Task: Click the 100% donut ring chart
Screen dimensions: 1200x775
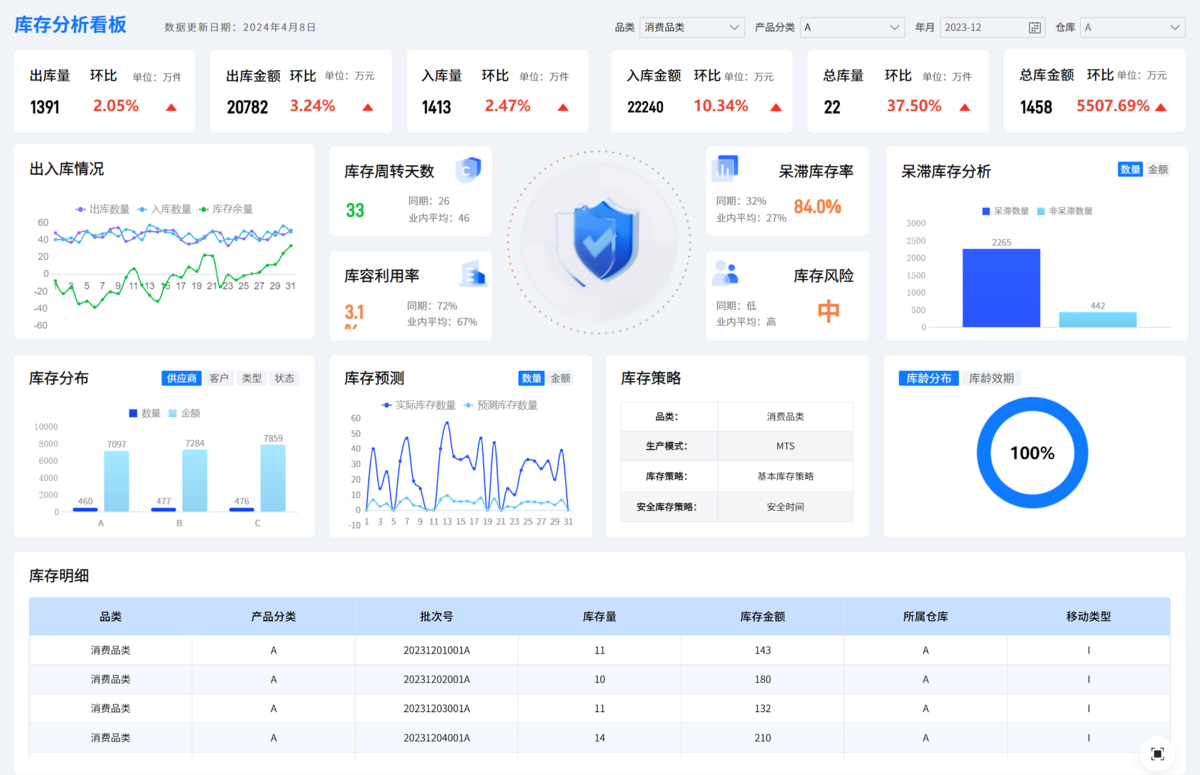Action: 1033,453
